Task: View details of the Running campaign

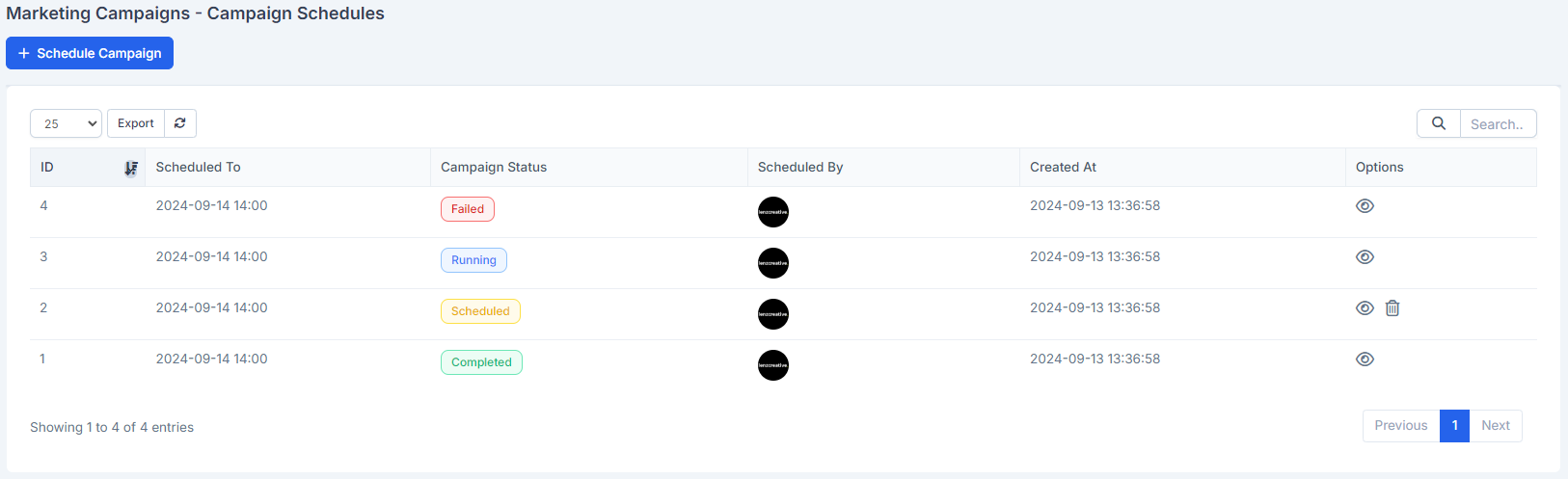Action: click(x=1365, y=257)
